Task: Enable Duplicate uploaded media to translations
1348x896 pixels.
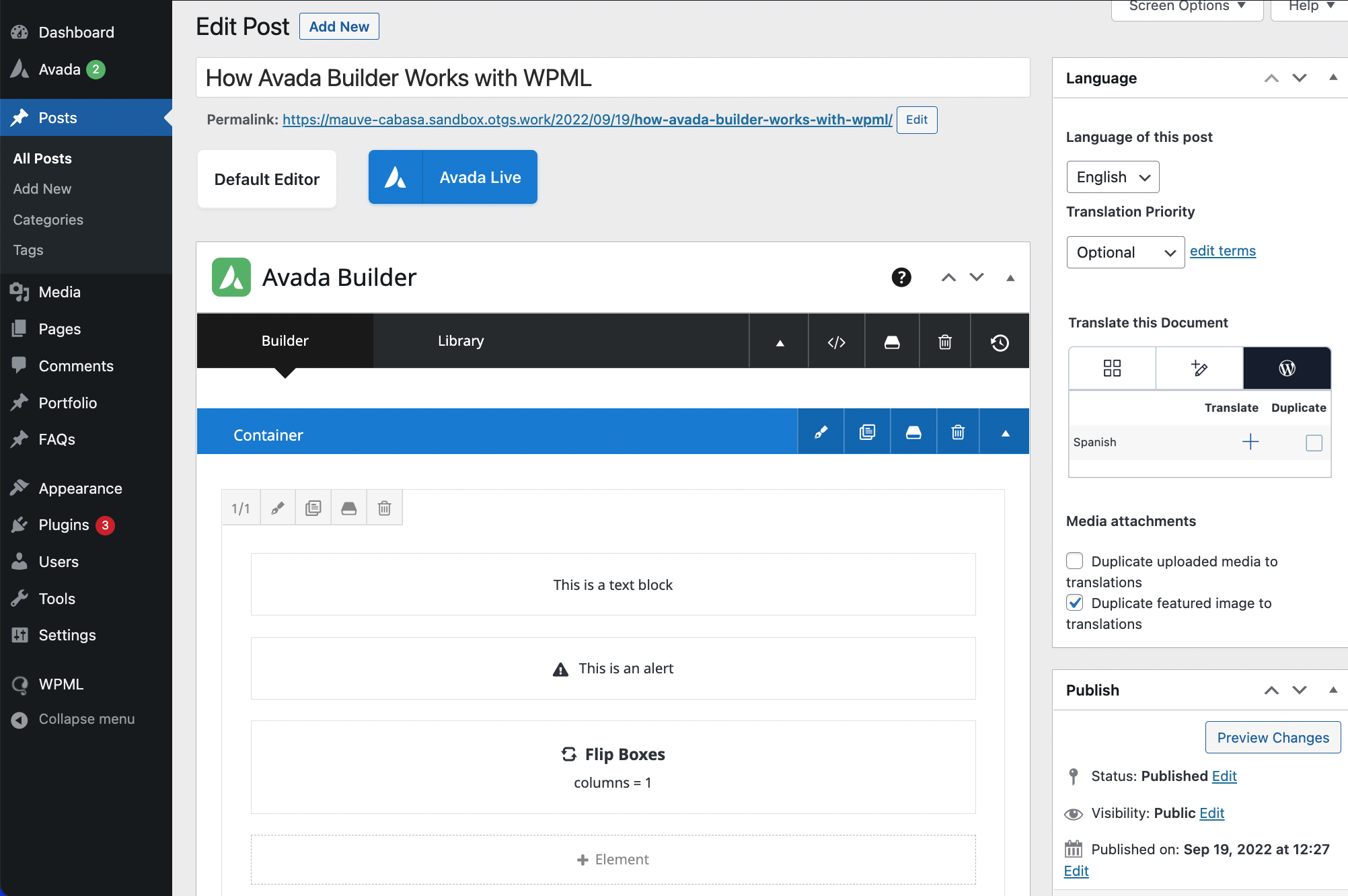Action: [1075, 561]
